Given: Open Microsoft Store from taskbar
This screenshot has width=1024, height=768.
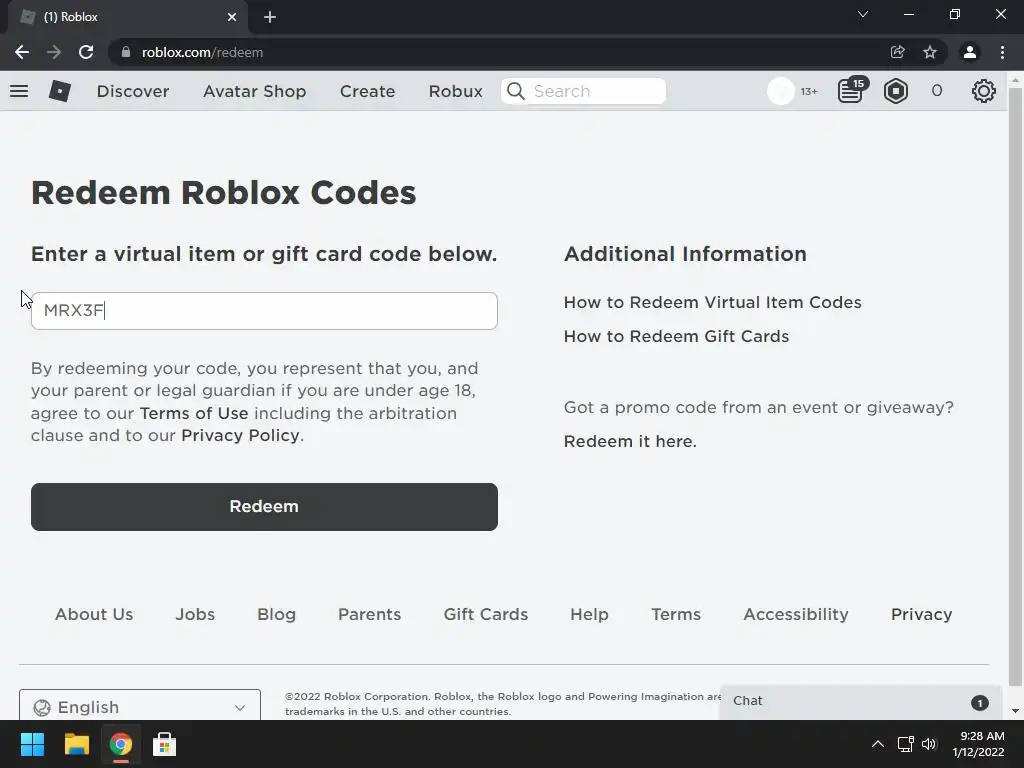Looking at the screenshot, I should tap(164, 744).
